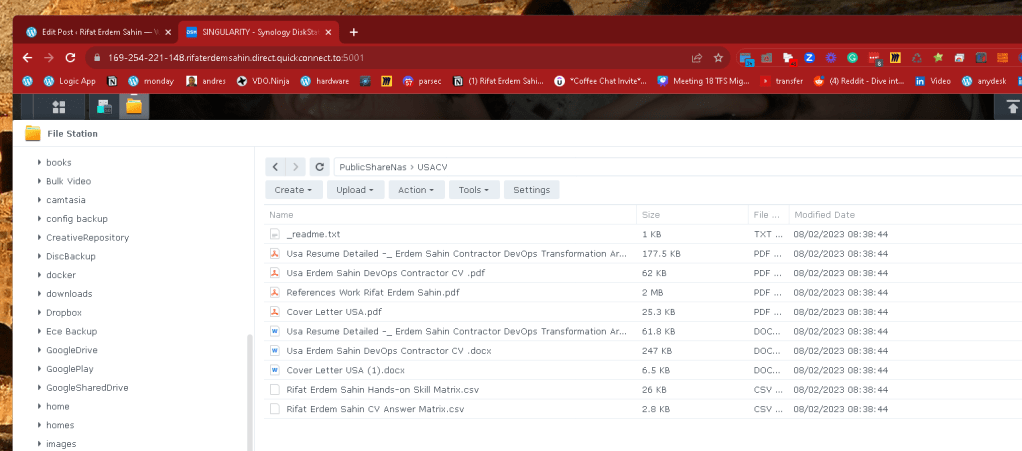The height and width of the screenshot is (451, 1022).
Task: Go back in File Station folder history
Action: point(275,167)
